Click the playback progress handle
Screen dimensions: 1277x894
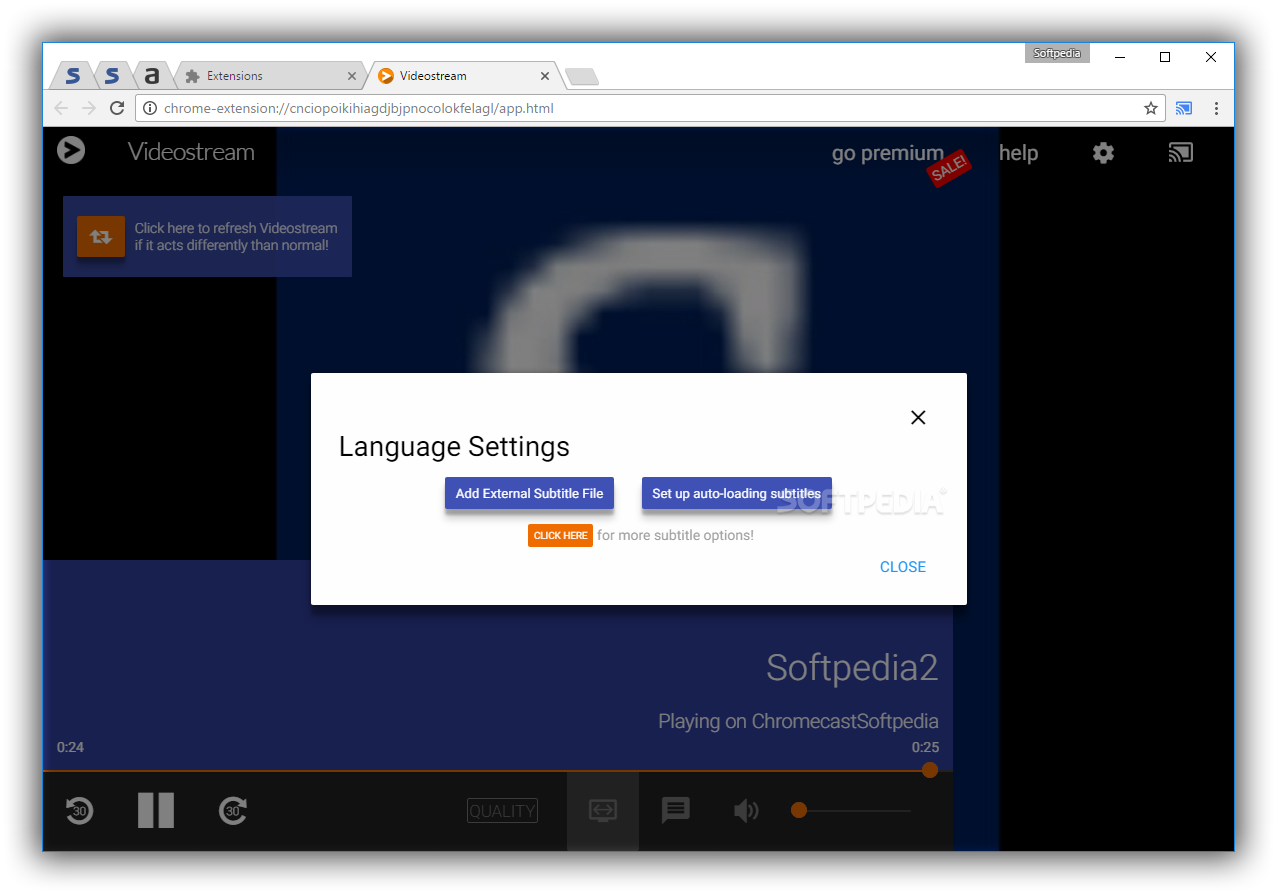930,769
